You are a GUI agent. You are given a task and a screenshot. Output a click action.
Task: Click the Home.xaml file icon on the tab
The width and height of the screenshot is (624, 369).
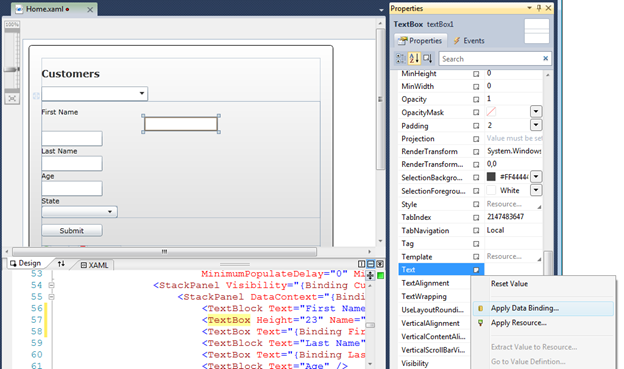(x=19, y=9)
